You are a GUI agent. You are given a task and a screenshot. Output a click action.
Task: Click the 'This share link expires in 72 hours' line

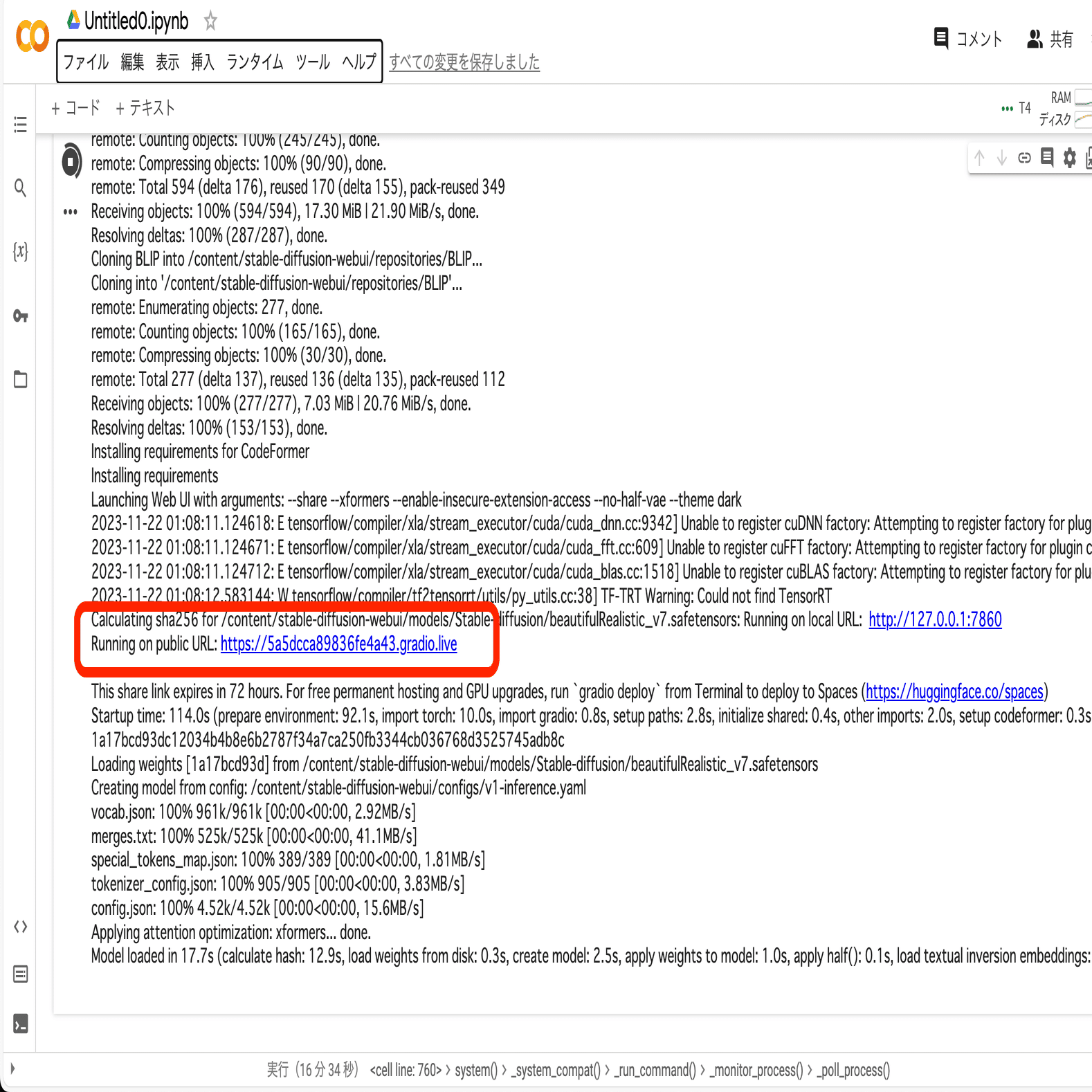click(570, 692)
